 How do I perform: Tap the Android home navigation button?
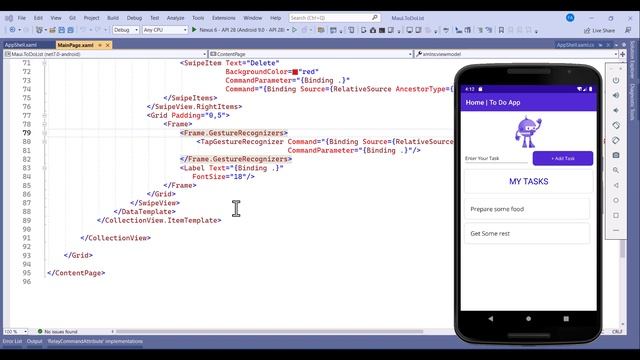pos(529,319)
